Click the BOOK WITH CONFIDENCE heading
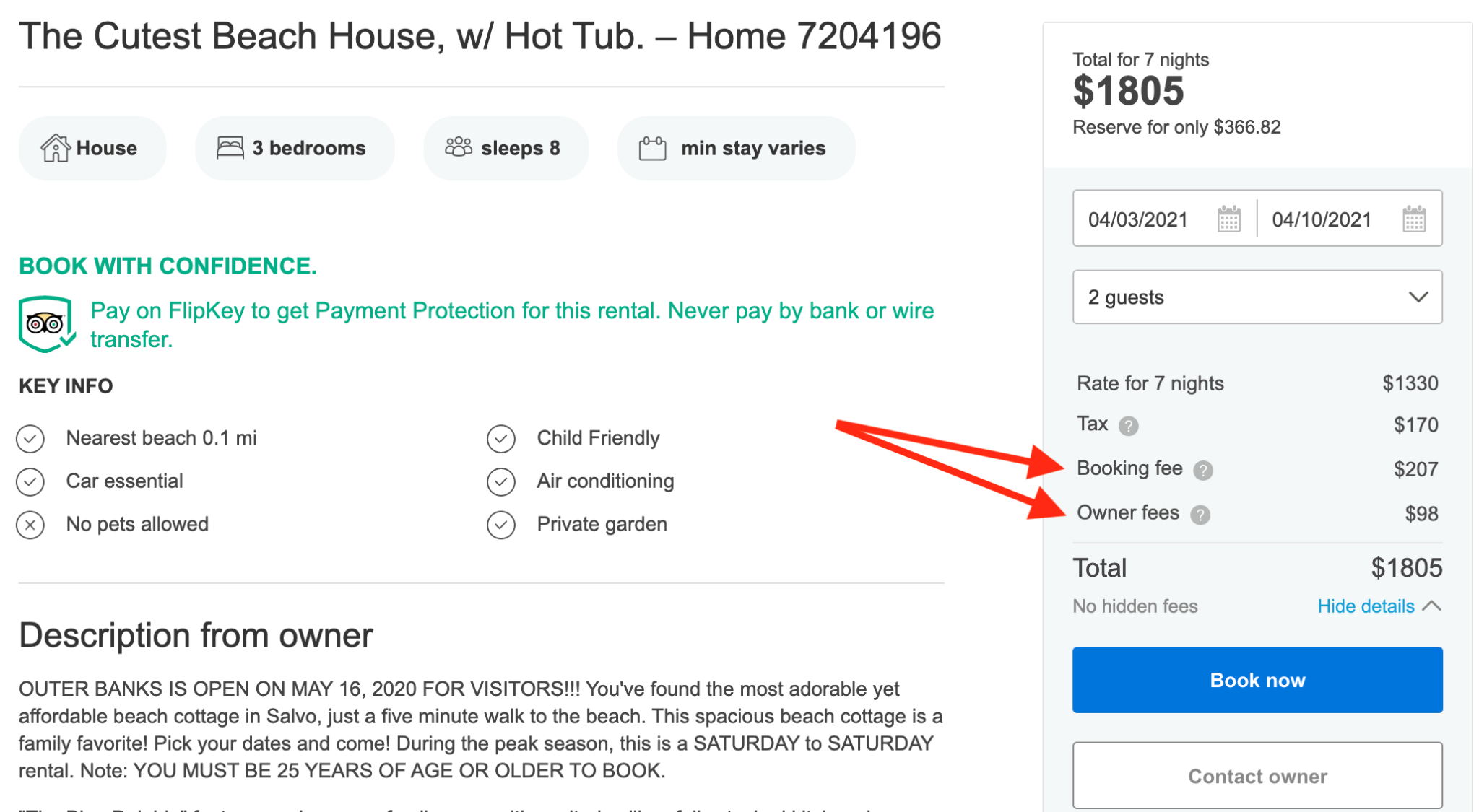 coord(168,266)
